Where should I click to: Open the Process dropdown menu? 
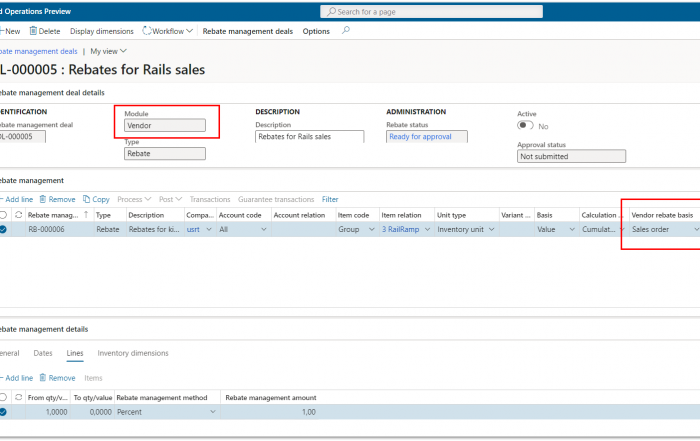[134, 199]
